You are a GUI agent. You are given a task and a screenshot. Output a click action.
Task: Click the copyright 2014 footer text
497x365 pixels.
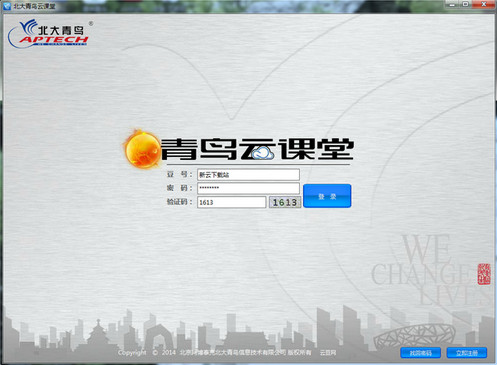click(x=214, y=353)
